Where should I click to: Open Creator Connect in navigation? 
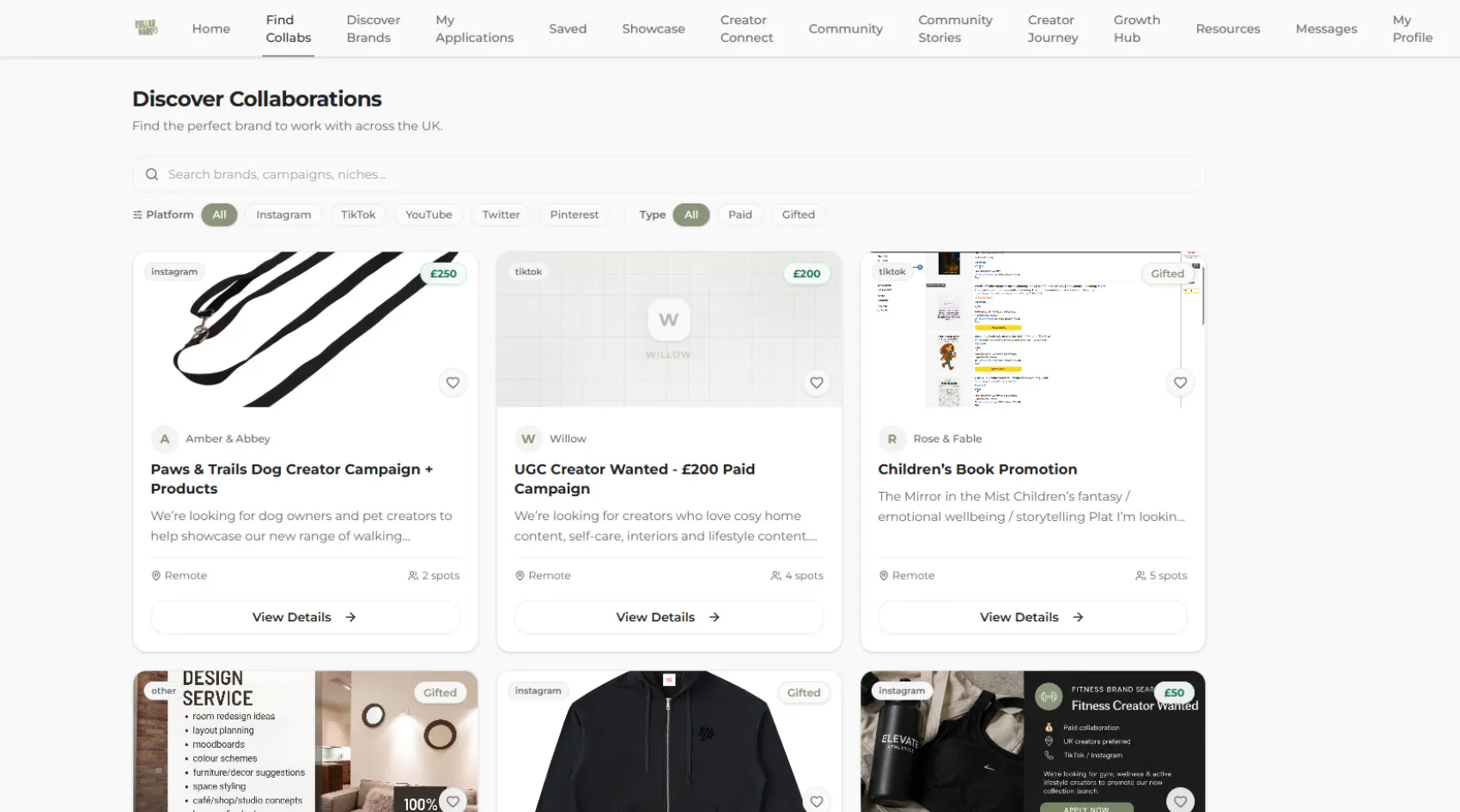746,28
